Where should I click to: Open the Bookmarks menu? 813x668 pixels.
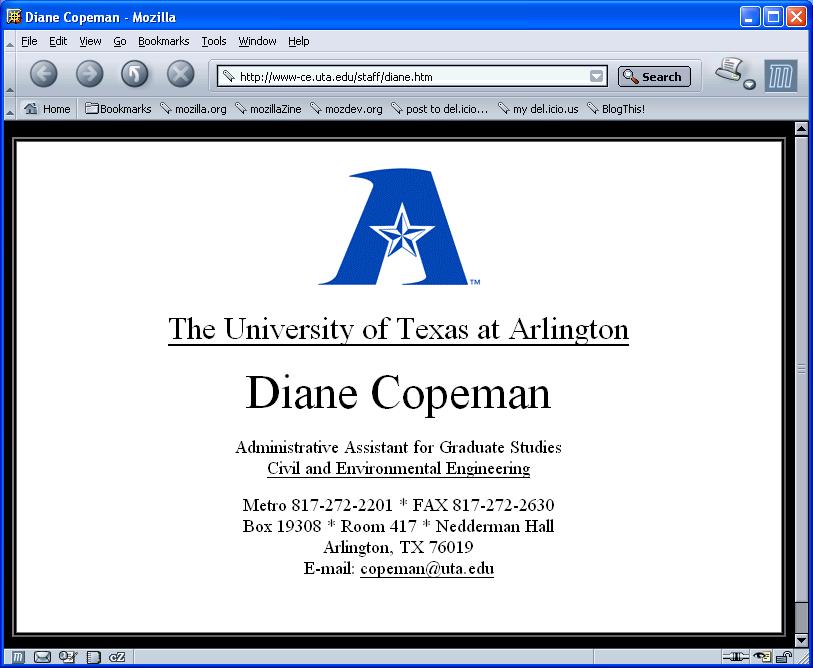pos(163,41)
